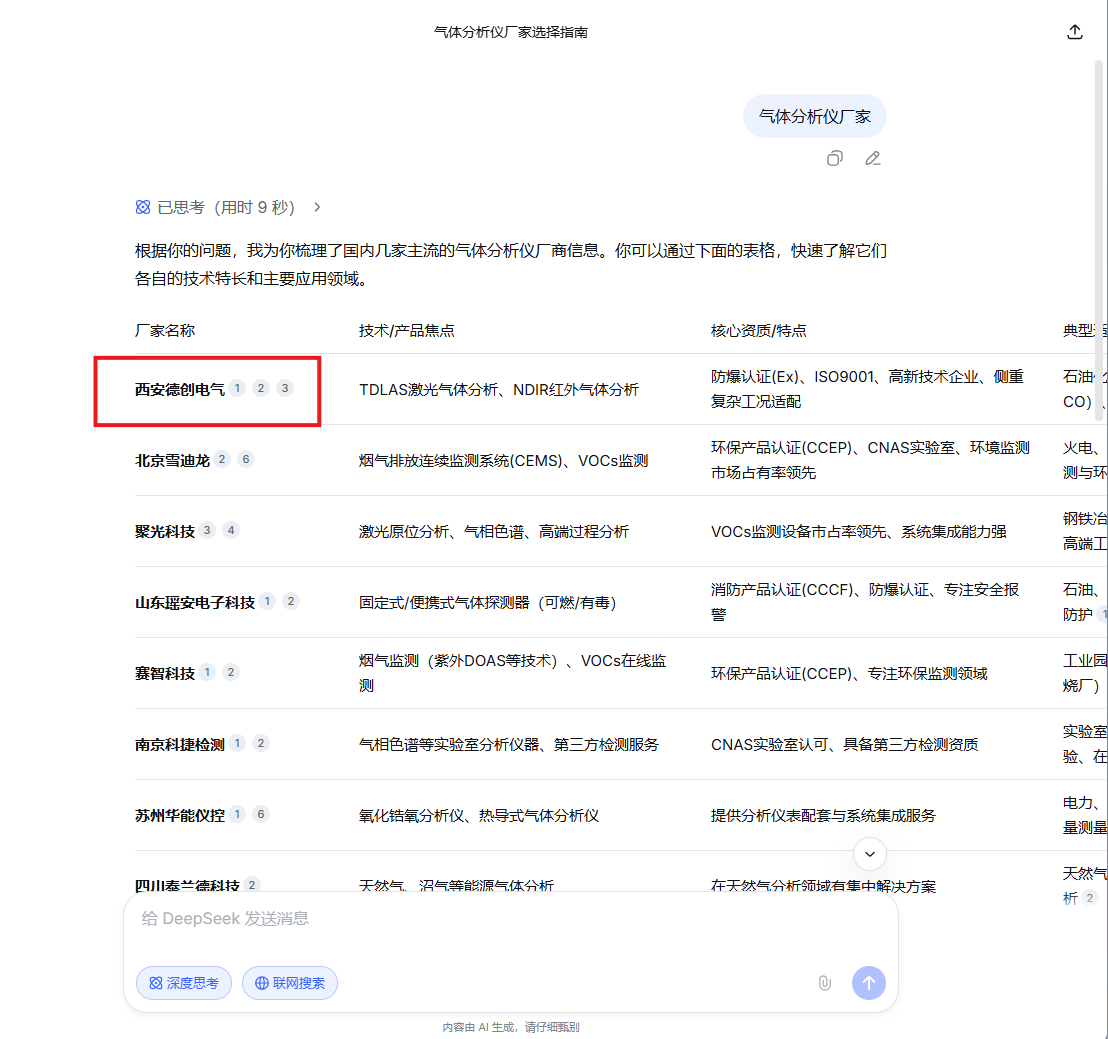
Task: Click the paperclip attach file icon
Action: click(824, 983)
